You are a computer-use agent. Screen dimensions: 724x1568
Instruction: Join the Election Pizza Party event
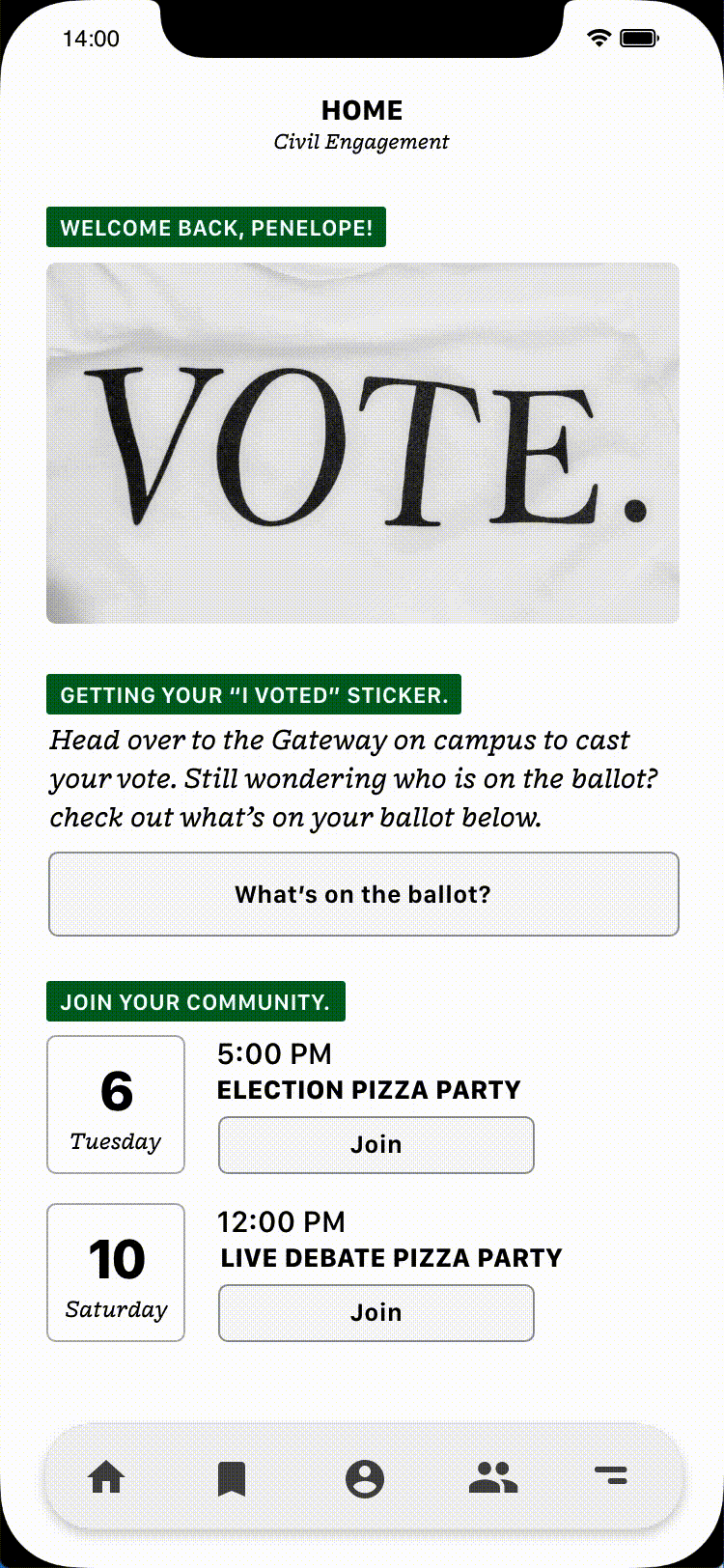pos(376,1145)
